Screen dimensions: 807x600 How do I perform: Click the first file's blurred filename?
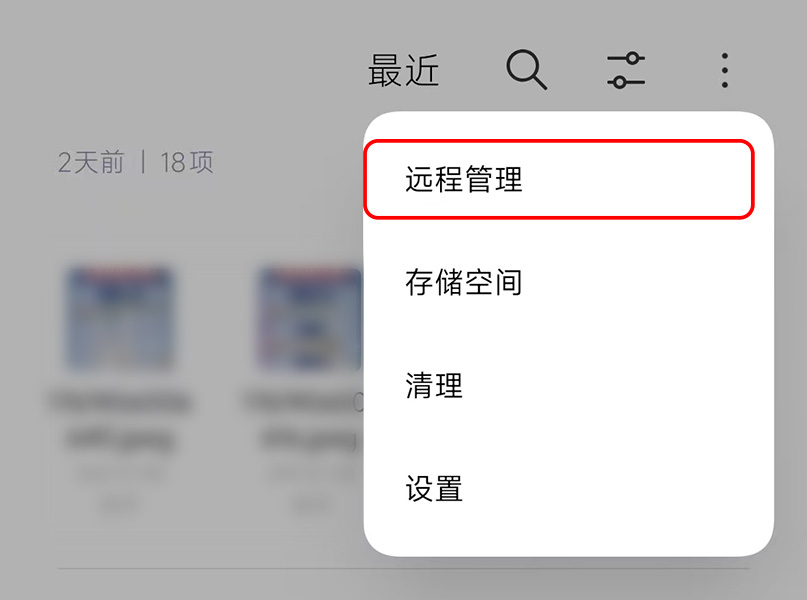[120, 420]
